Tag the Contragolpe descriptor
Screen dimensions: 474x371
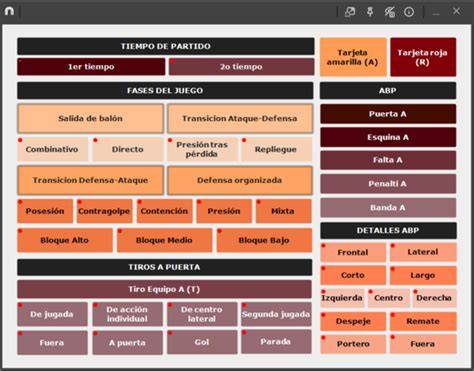point(104,211)
